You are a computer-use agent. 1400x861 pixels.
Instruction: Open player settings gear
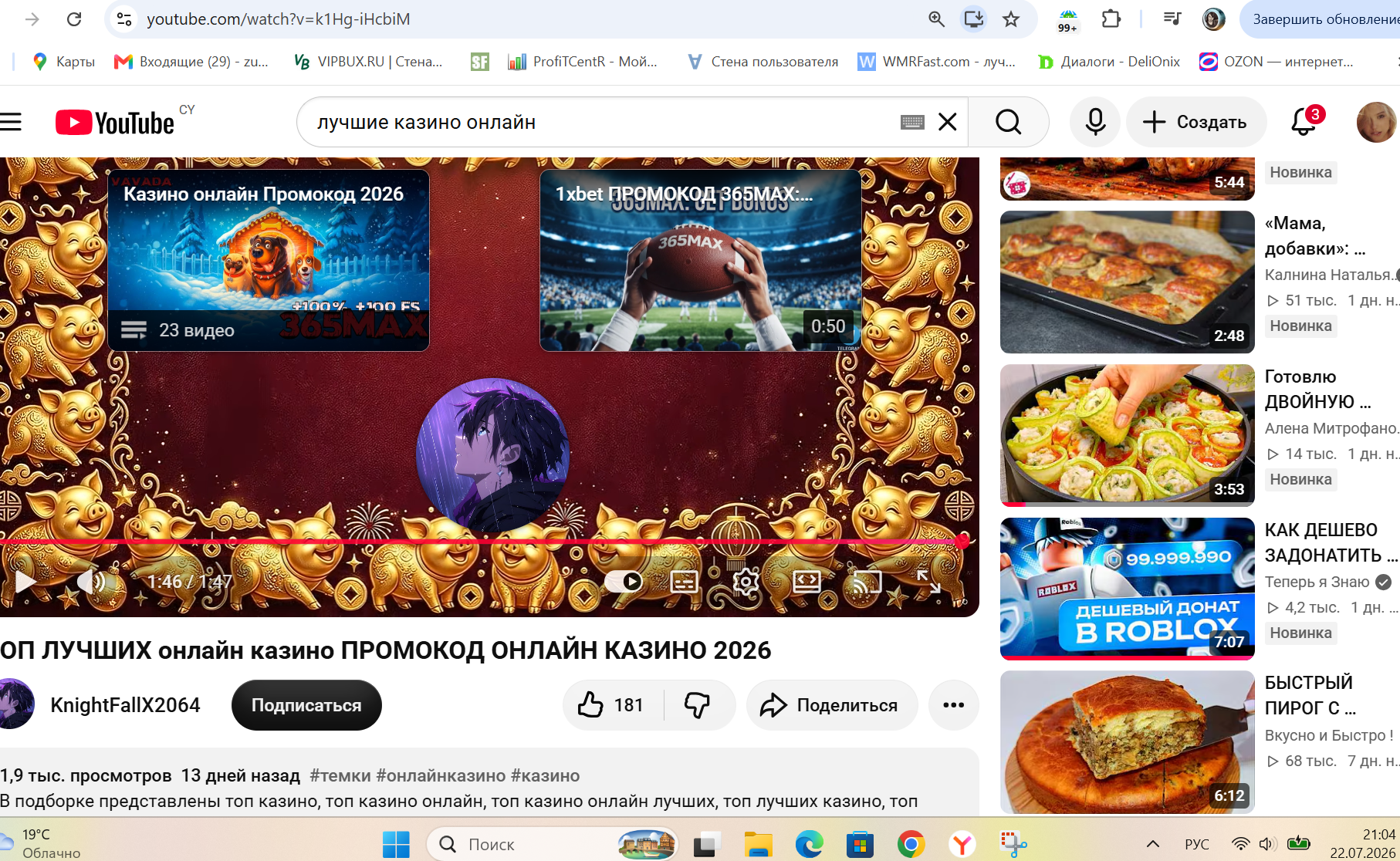(746, 581)
